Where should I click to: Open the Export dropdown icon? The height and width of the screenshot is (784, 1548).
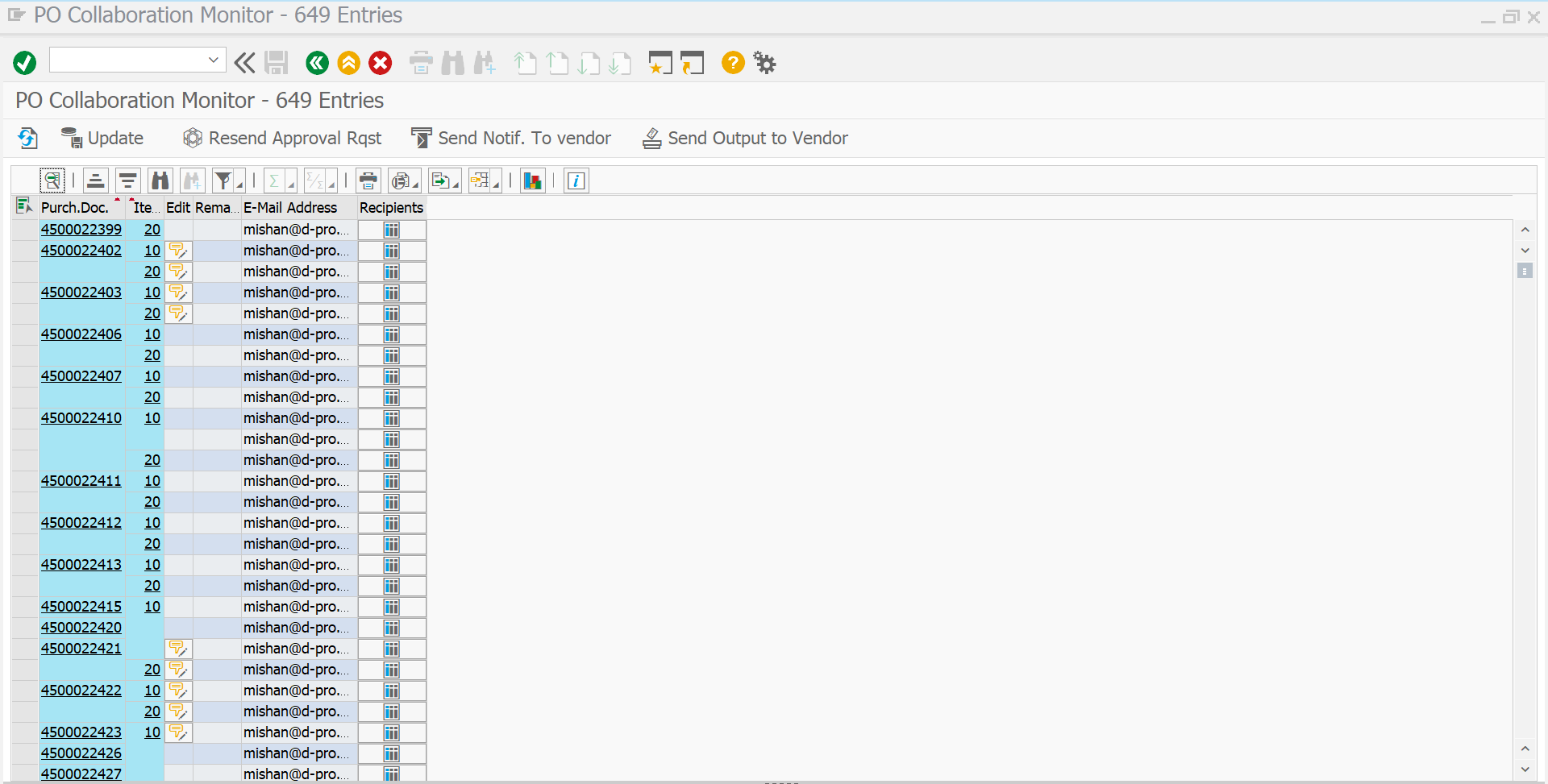pyautogui.click(x=444, y=180)
